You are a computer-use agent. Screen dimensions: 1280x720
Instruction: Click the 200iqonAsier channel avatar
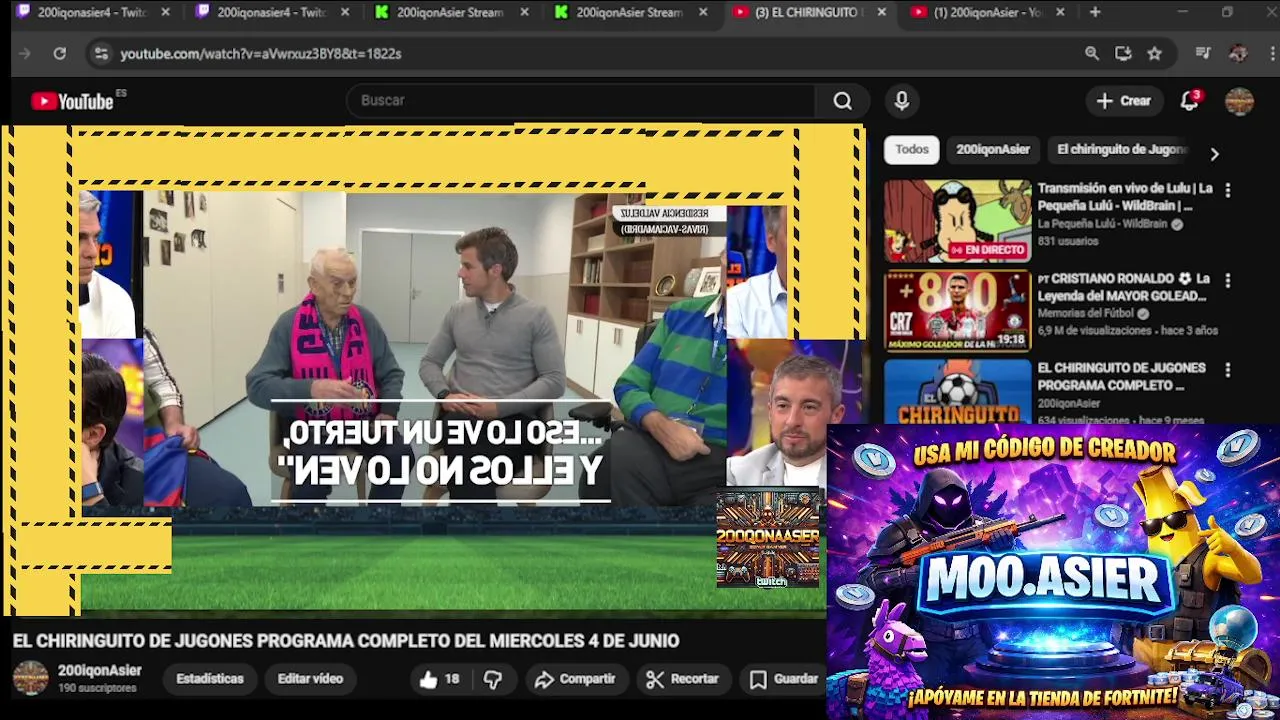(30, 678)
